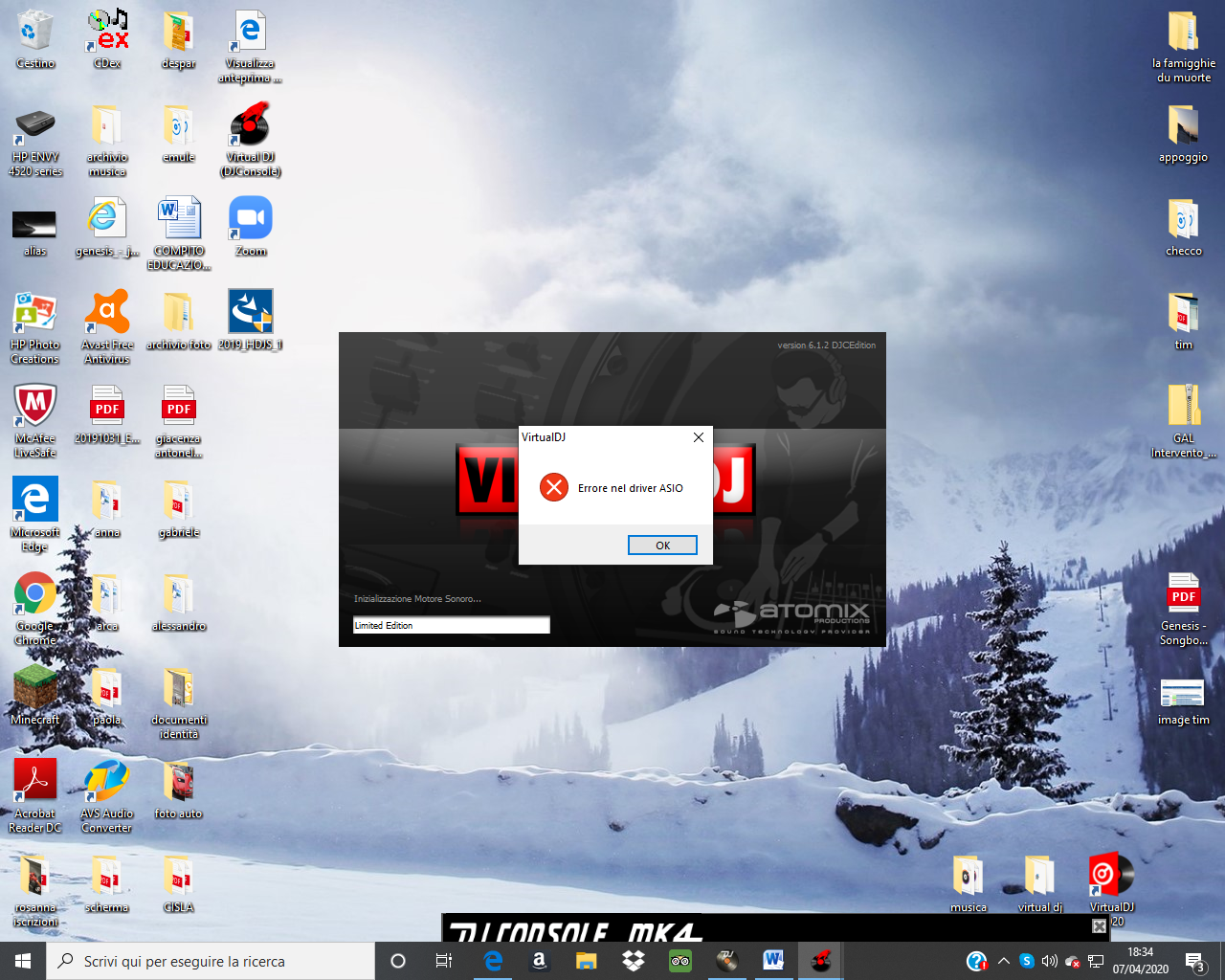Open the appoggio folder
Image resolution: width=1225 pixels, height=980 pixels.
coord(1184,134)
